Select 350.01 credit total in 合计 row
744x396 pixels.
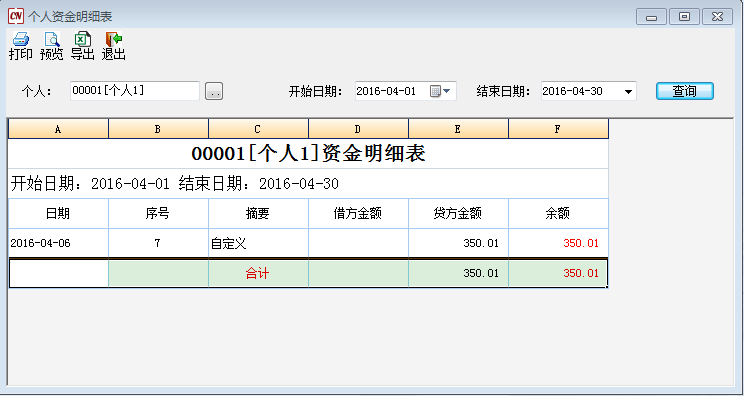pyautogui.click(x=458, y=273)
